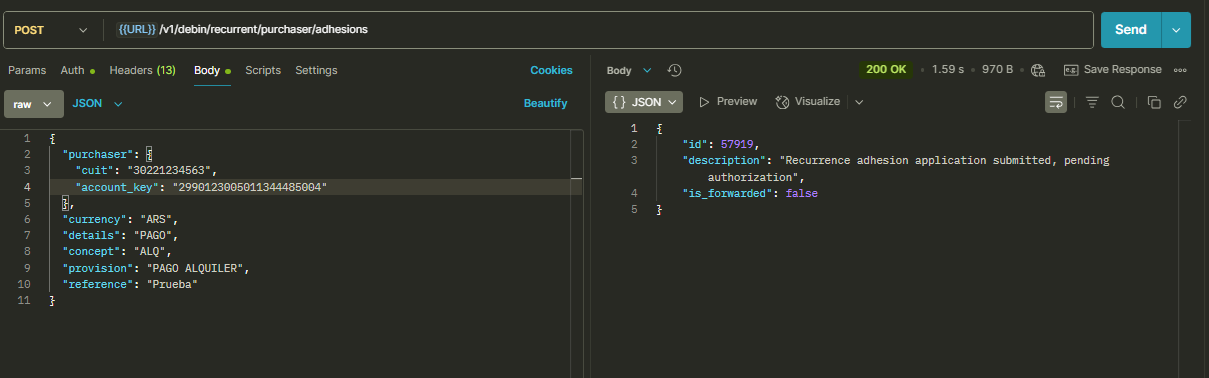
Task: Open the Cookies link
Action: pyautogui.click(x=551, y=70)
